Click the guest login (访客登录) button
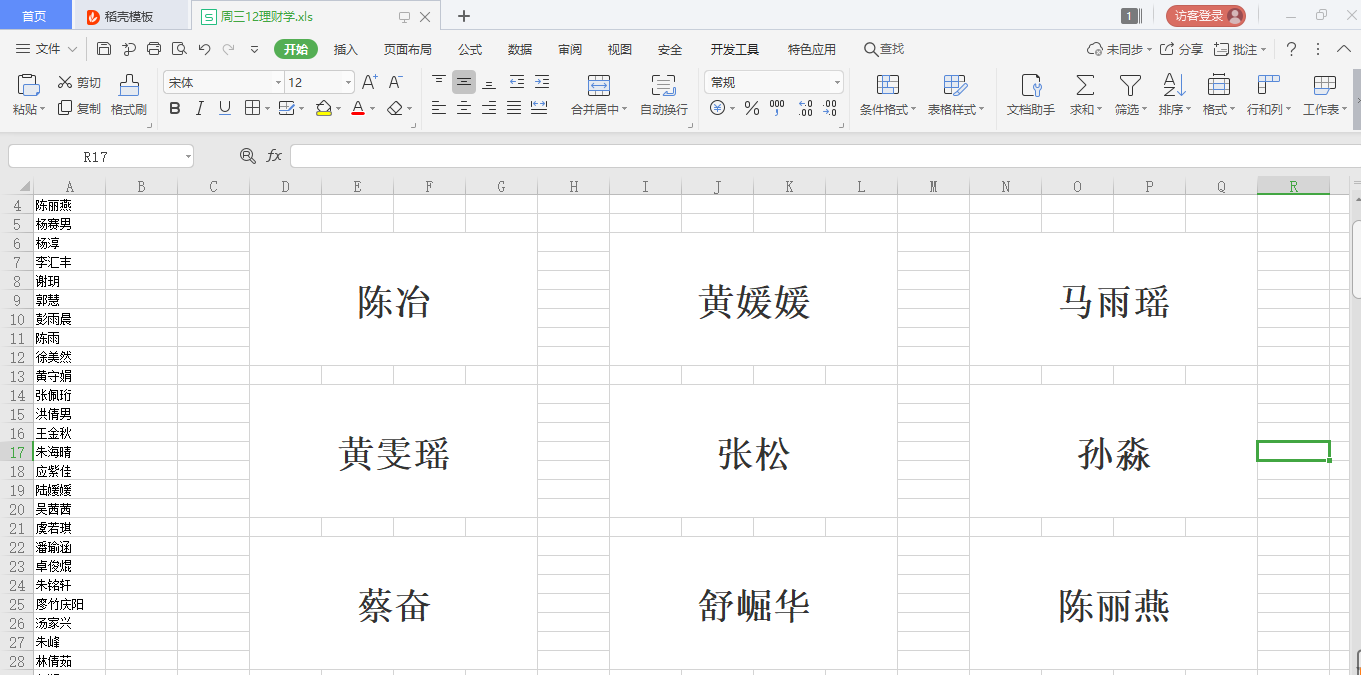The image size is (1361, 675). point(1205,15)
